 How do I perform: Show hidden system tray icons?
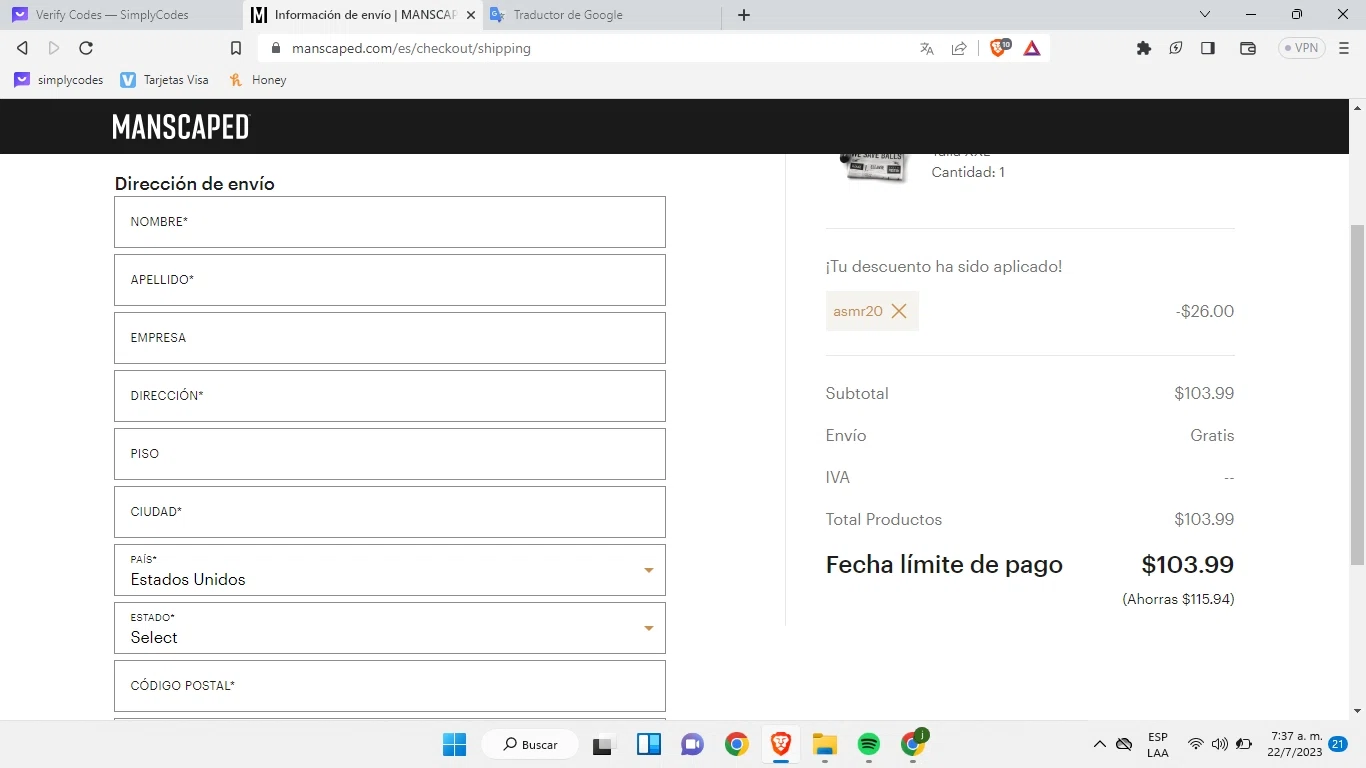tap(1099, 744)
